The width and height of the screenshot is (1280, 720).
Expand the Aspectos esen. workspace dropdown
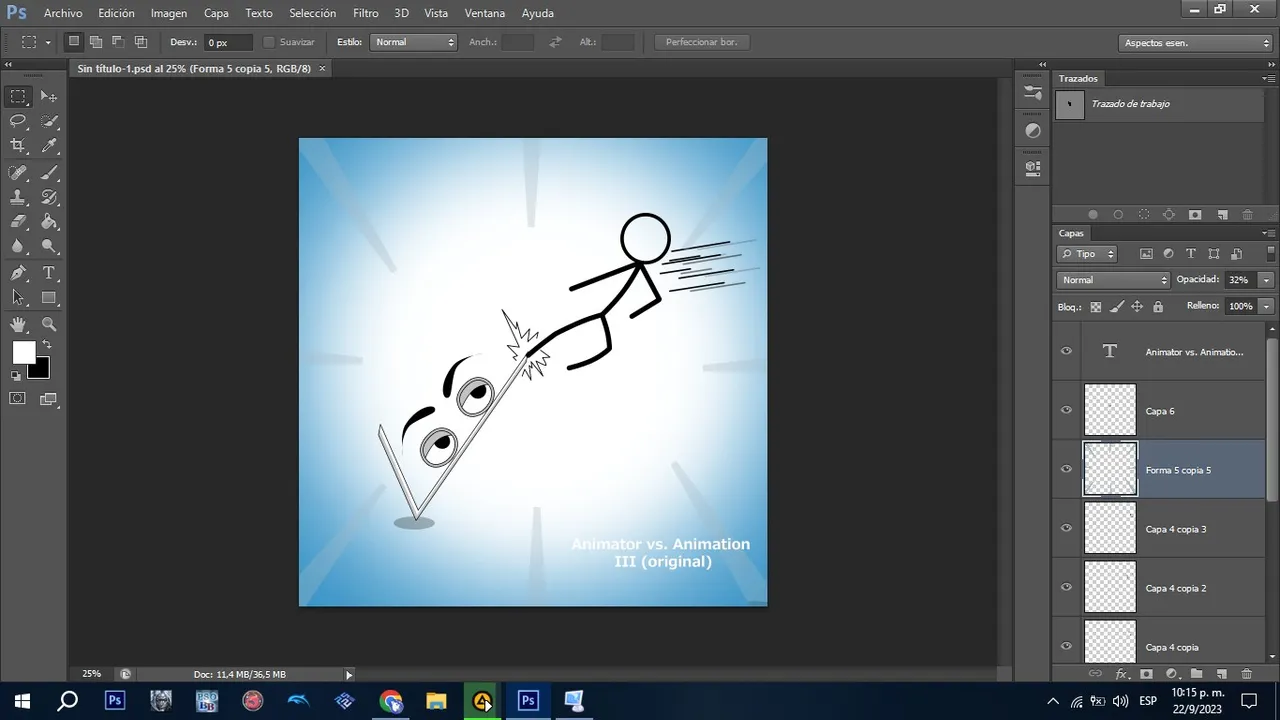point(1194,43)
